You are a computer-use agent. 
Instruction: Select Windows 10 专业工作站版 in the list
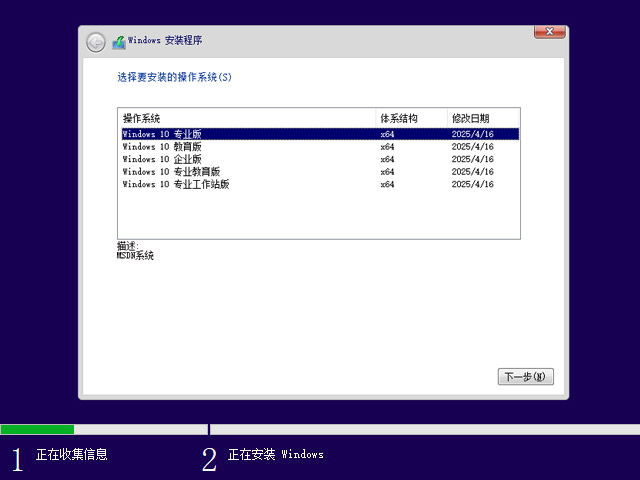[320, 184]
